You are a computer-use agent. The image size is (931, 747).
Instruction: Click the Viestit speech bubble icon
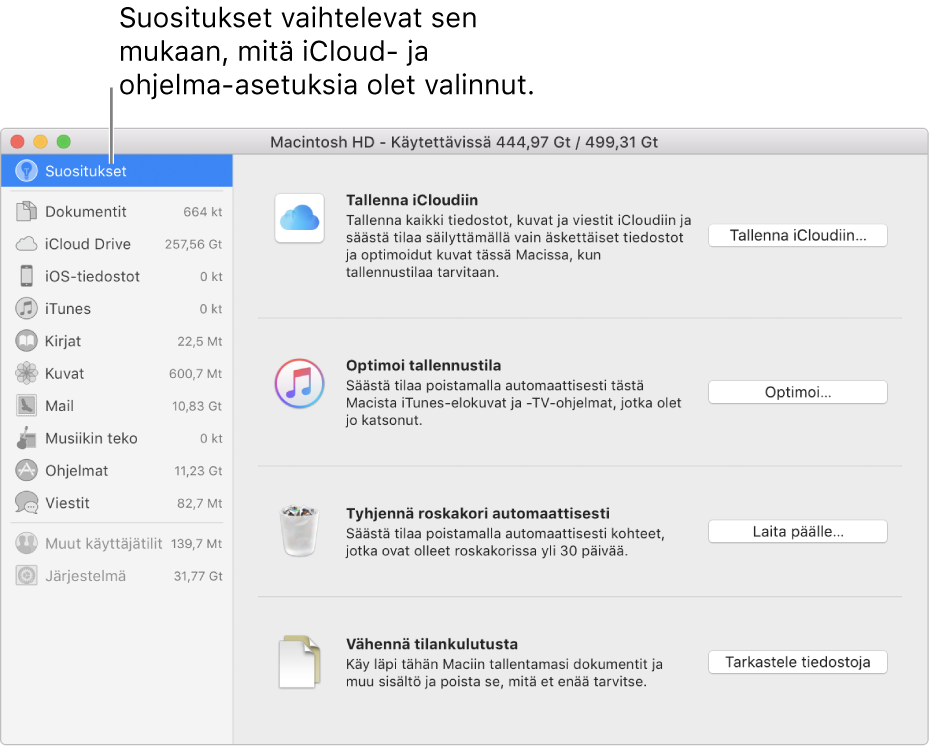(x=26, y=503)
